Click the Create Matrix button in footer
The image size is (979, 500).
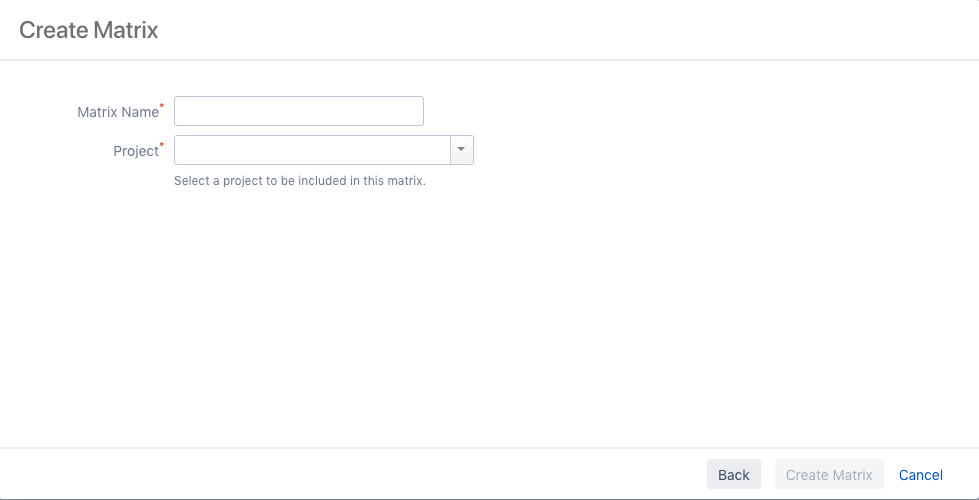tap(829, 475)
